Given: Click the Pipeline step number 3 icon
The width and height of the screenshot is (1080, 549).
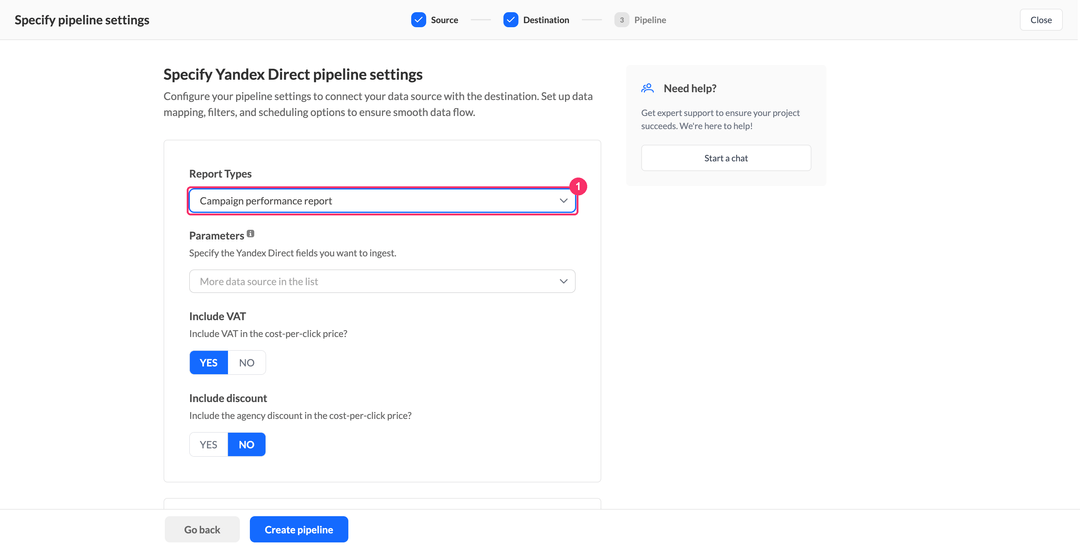Looking at the screenshot, I should click(x=622, y=20).
